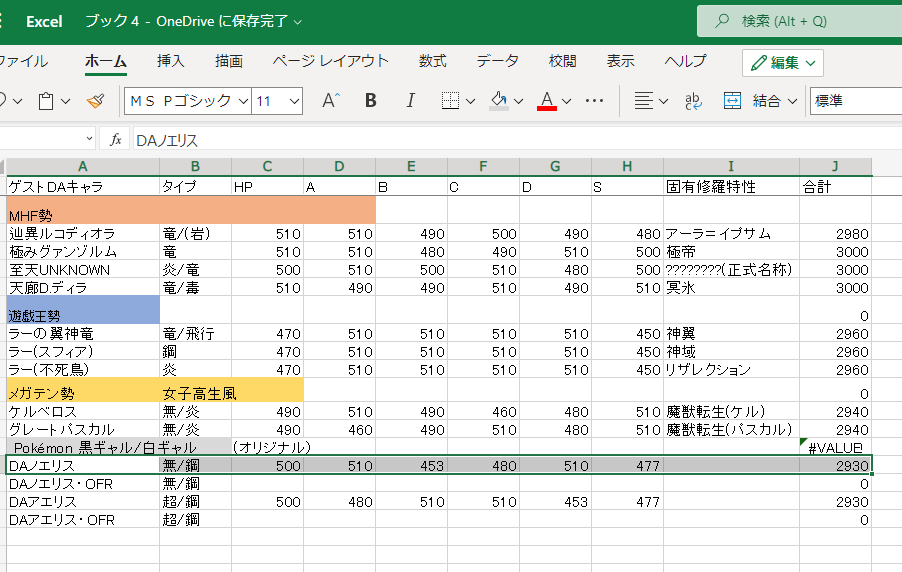Screen dimensions: 902x572
Task: Click the ブック 4 file name
Action: 112,21
